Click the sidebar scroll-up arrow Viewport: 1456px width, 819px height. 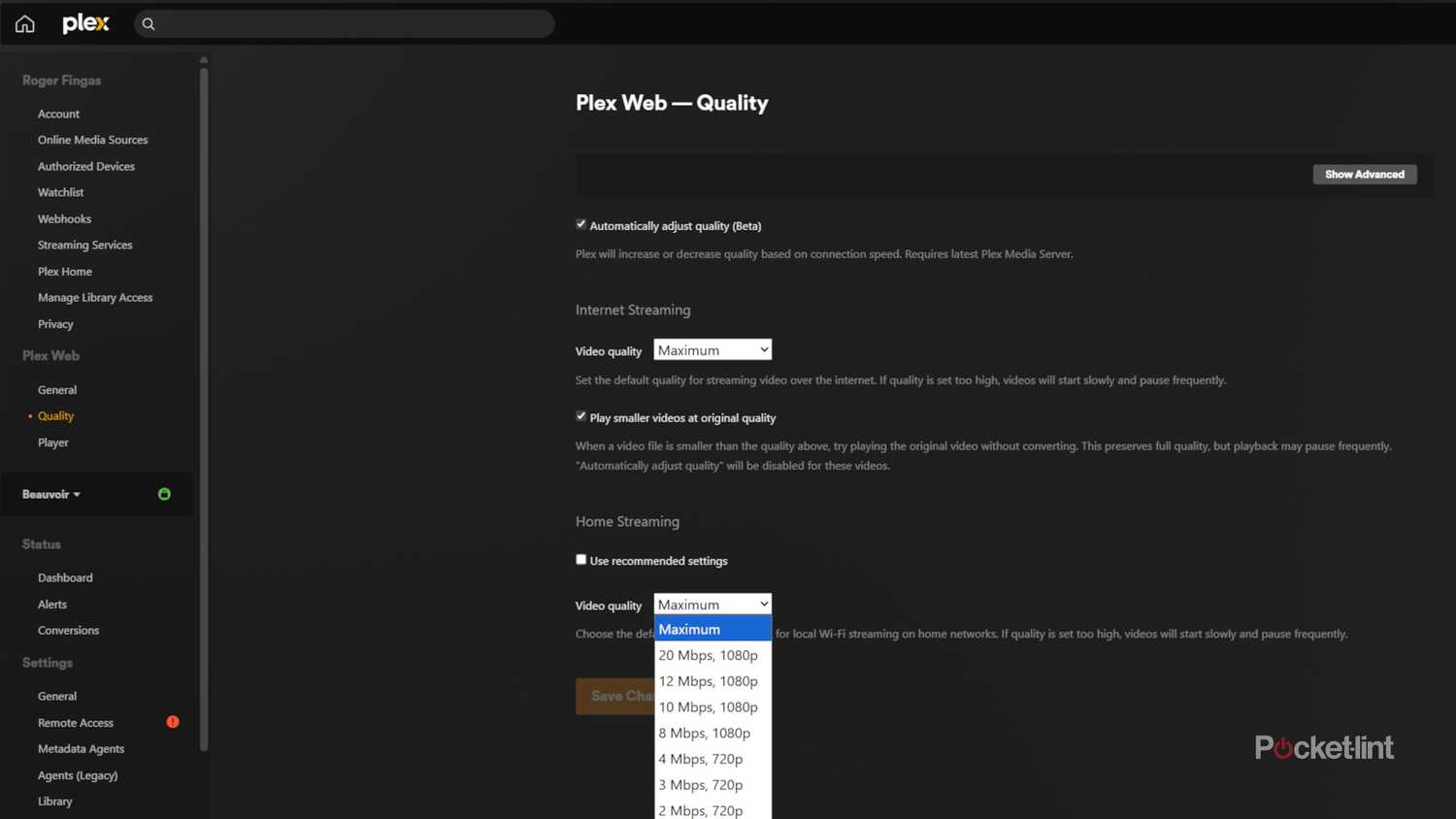click(204, 60)
